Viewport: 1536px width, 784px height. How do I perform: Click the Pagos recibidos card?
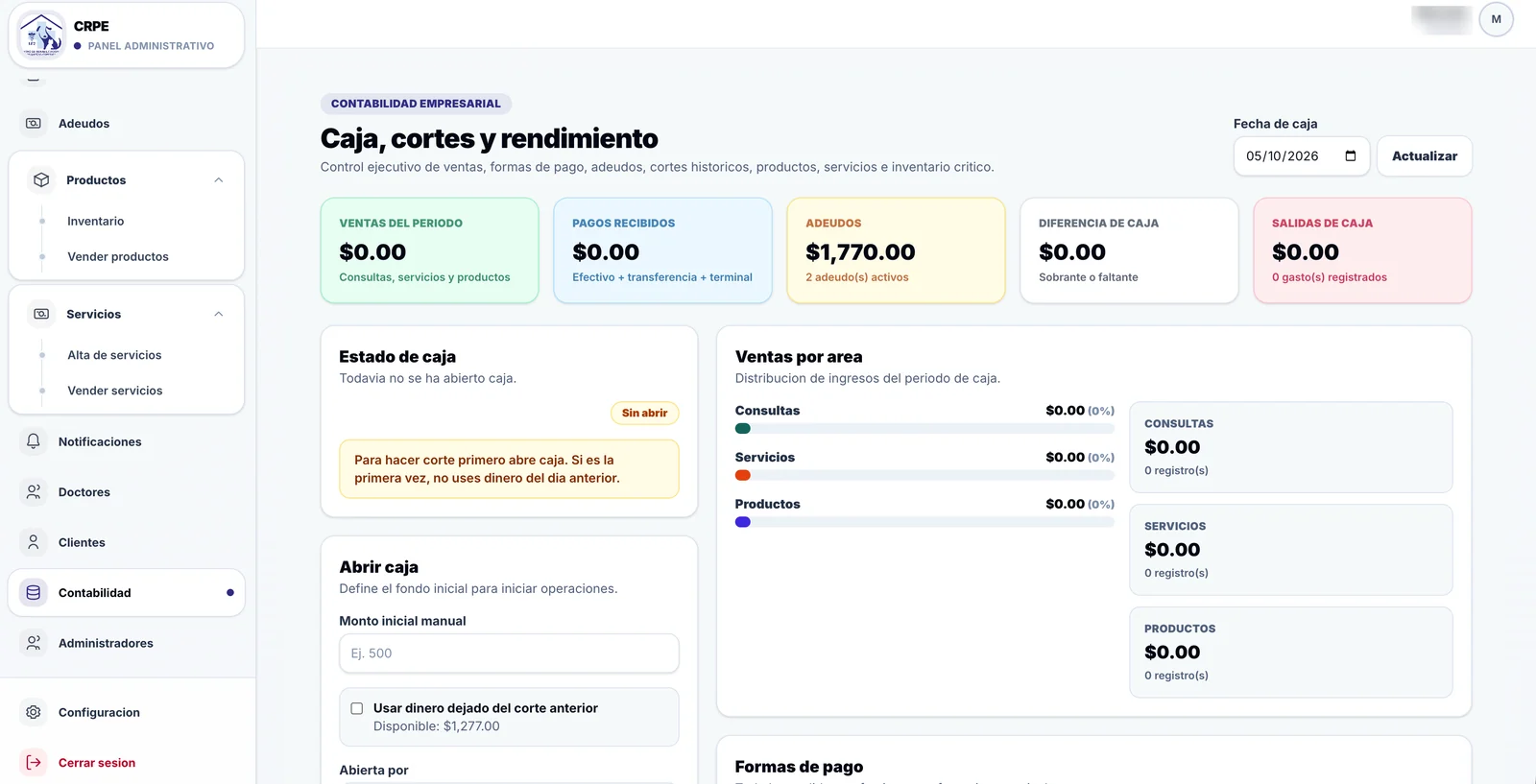tap(662, 250)
